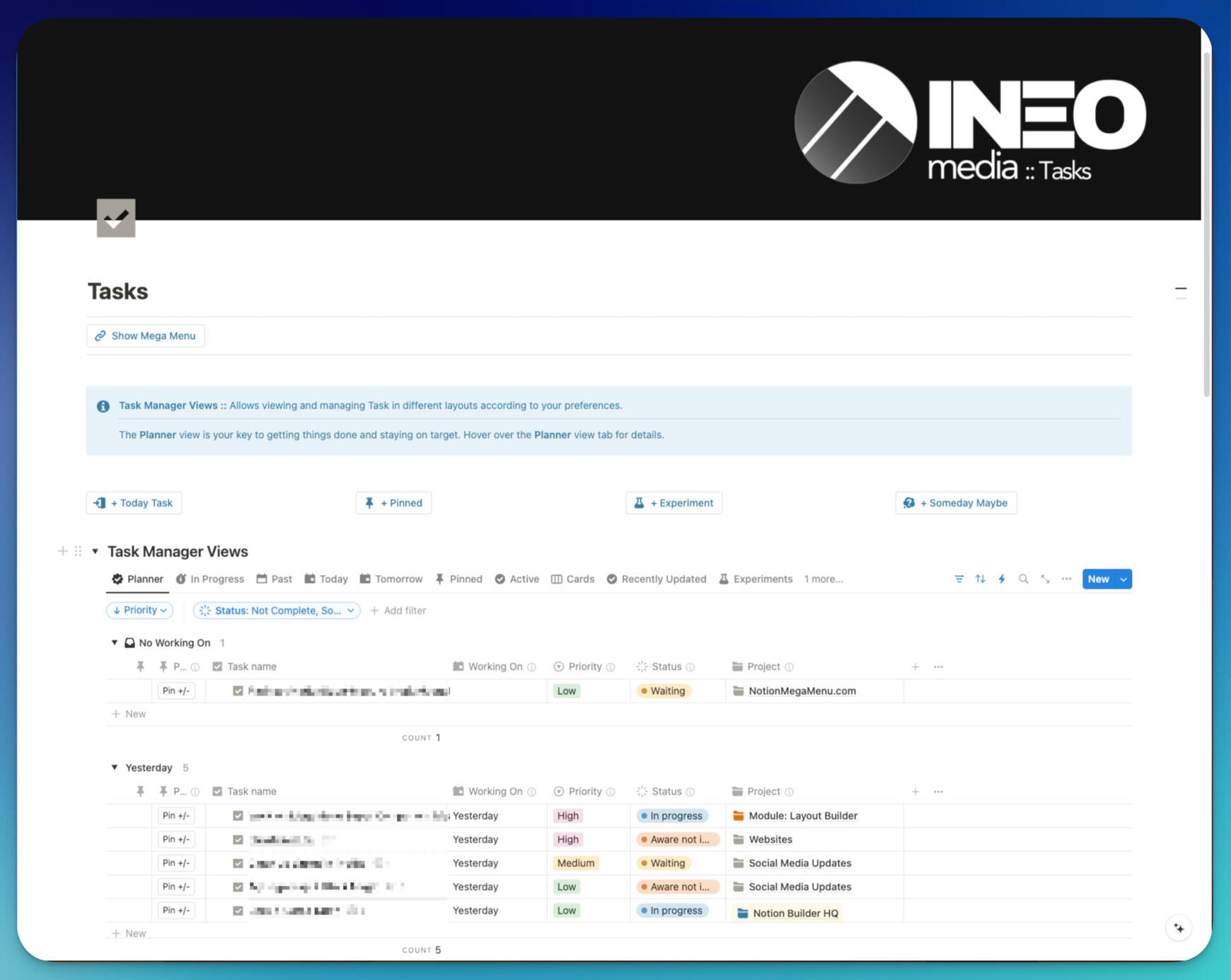Click the Notion AI sparkle icon
Image resolution: width=1231 pixels, height=980 pixels.
pos(1179,928)
